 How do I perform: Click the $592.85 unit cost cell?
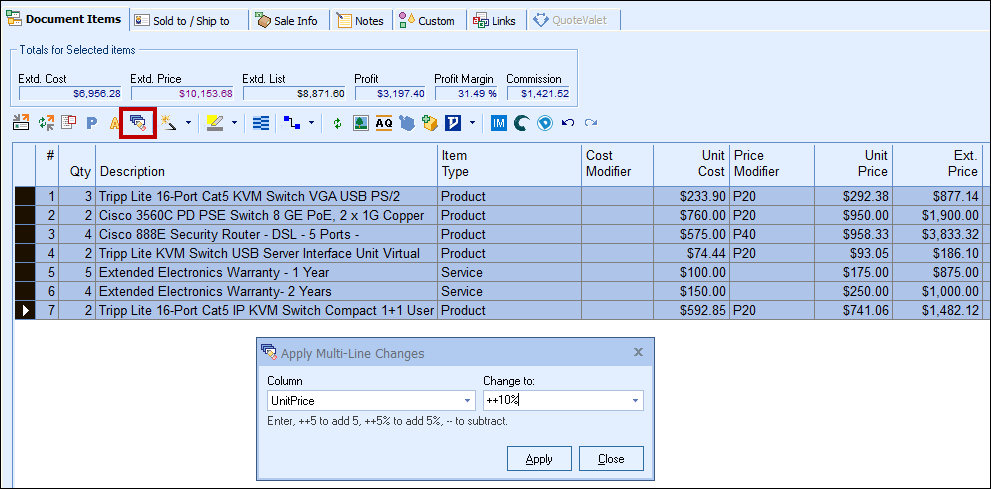pos(691,310)
